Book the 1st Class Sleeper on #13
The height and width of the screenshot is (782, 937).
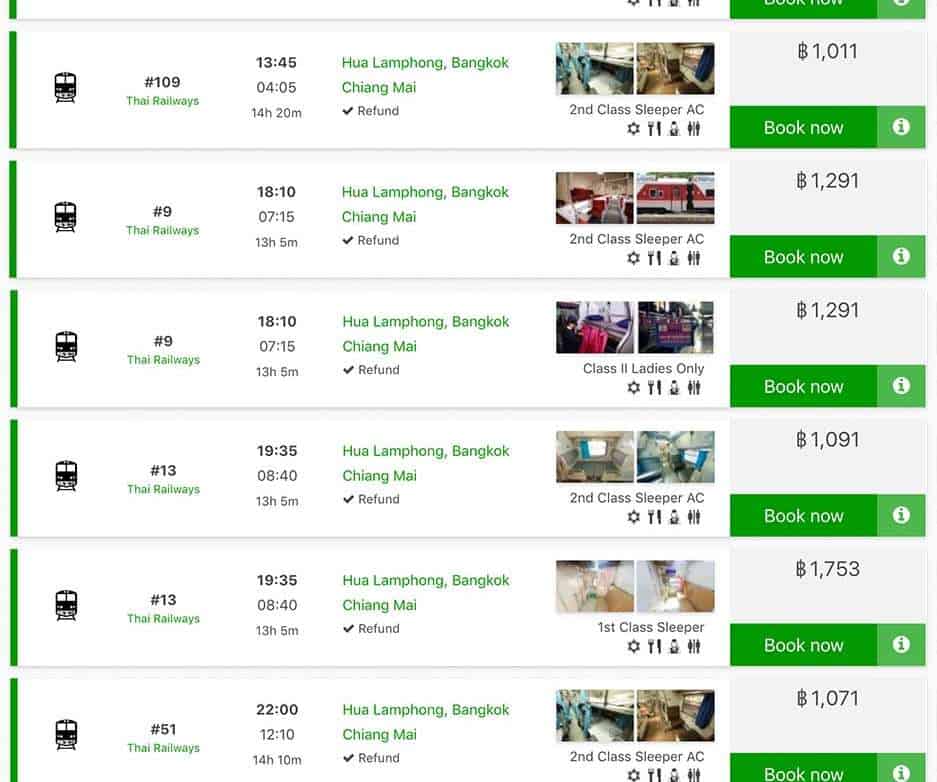click(803, 645)
